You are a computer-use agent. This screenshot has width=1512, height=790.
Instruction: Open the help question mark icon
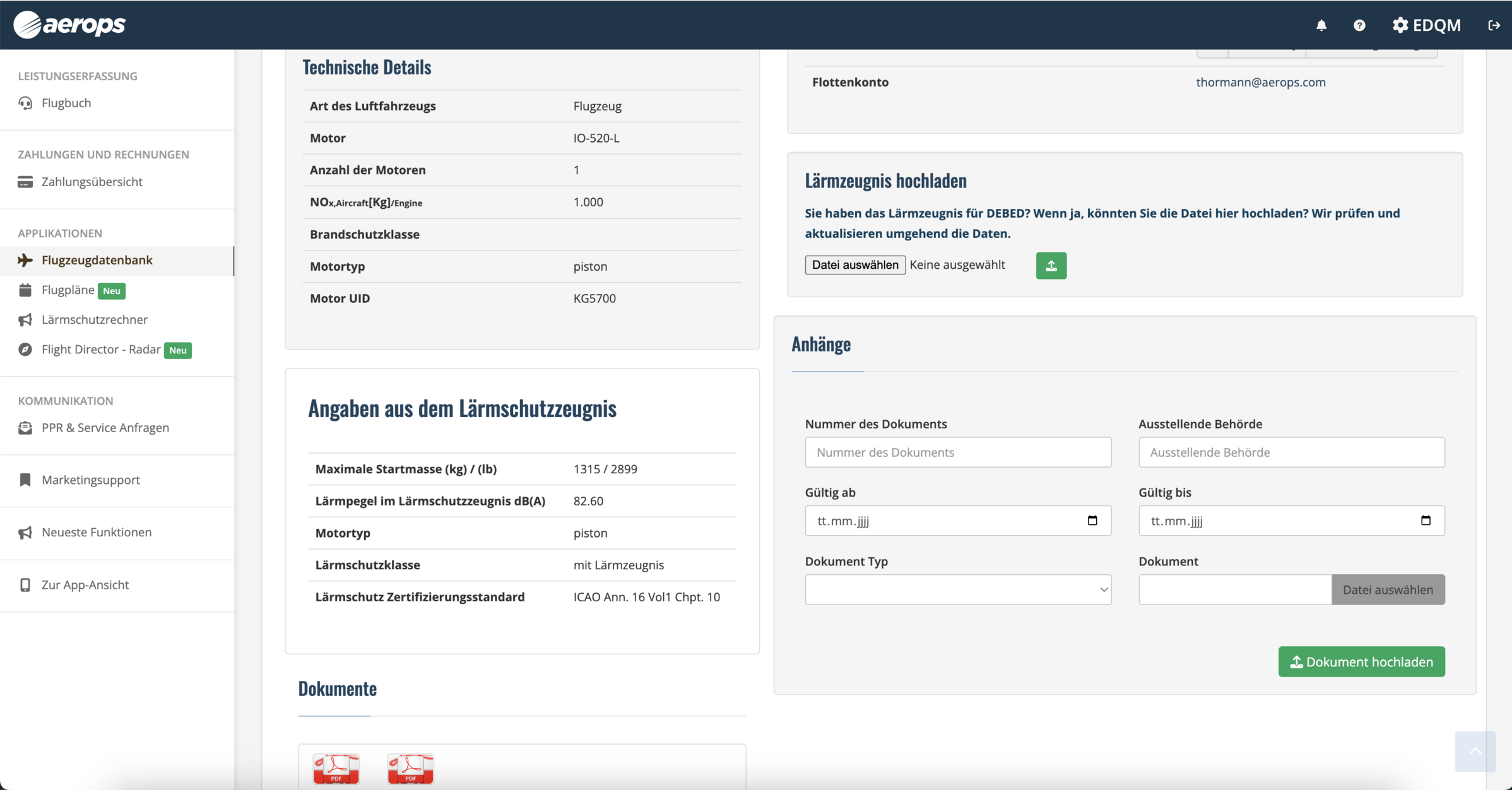point(1359,25)
